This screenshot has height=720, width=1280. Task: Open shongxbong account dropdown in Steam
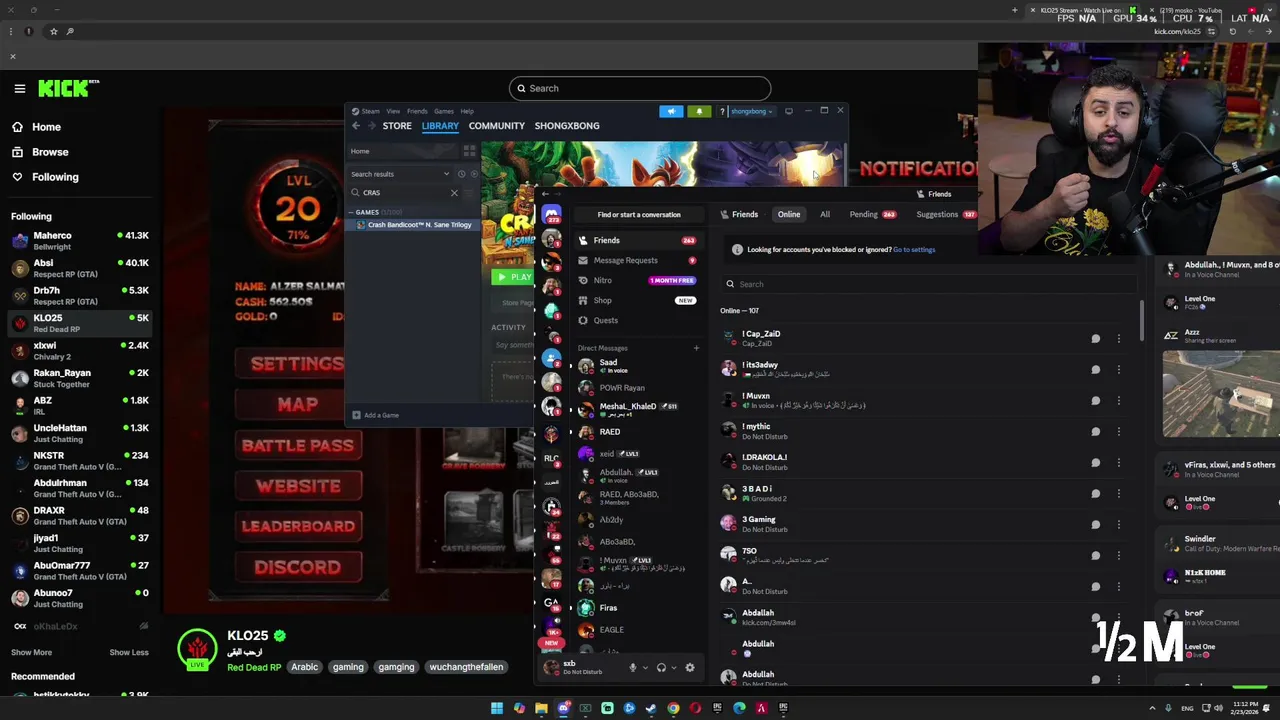tap(752, 111)
